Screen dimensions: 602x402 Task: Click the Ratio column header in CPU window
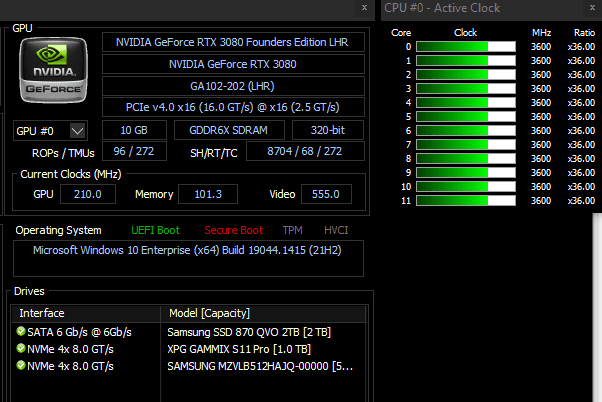tap(584, 33)
